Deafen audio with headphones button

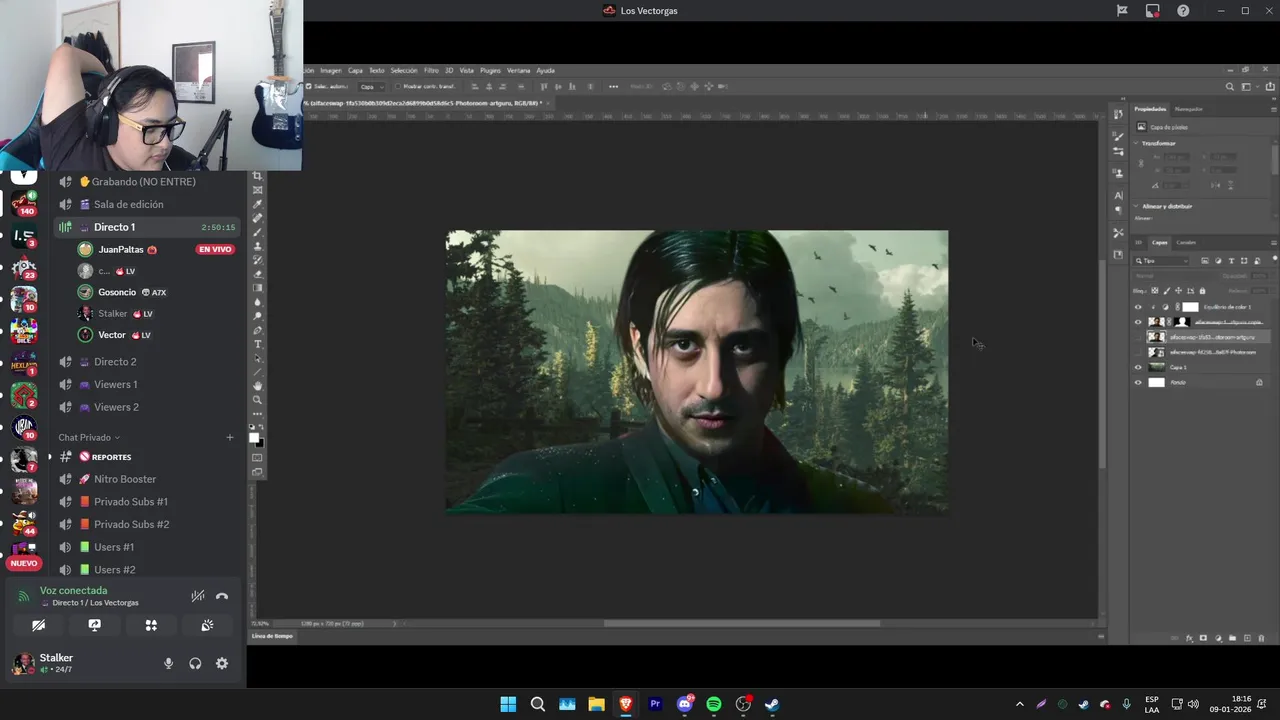195,663
